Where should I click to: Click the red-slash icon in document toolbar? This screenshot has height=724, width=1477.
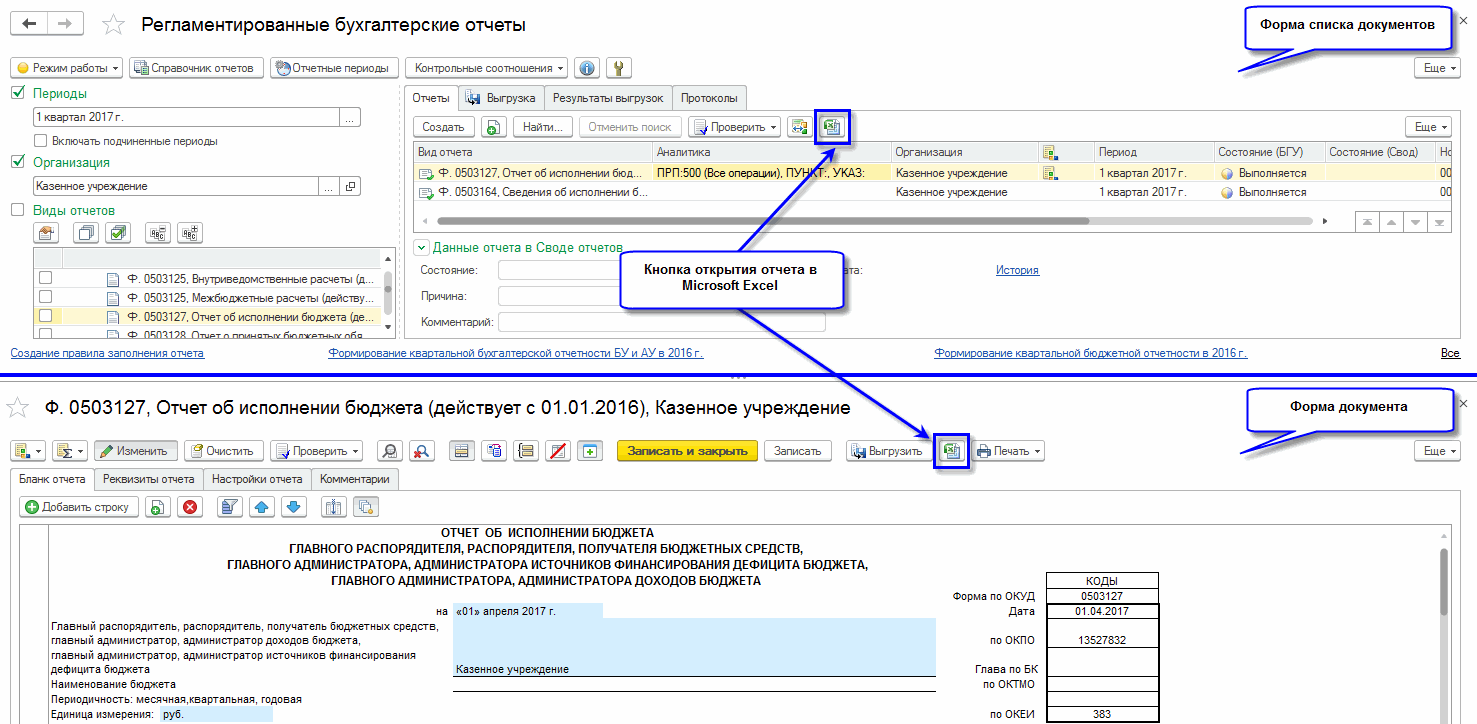(x=558, y=451)
